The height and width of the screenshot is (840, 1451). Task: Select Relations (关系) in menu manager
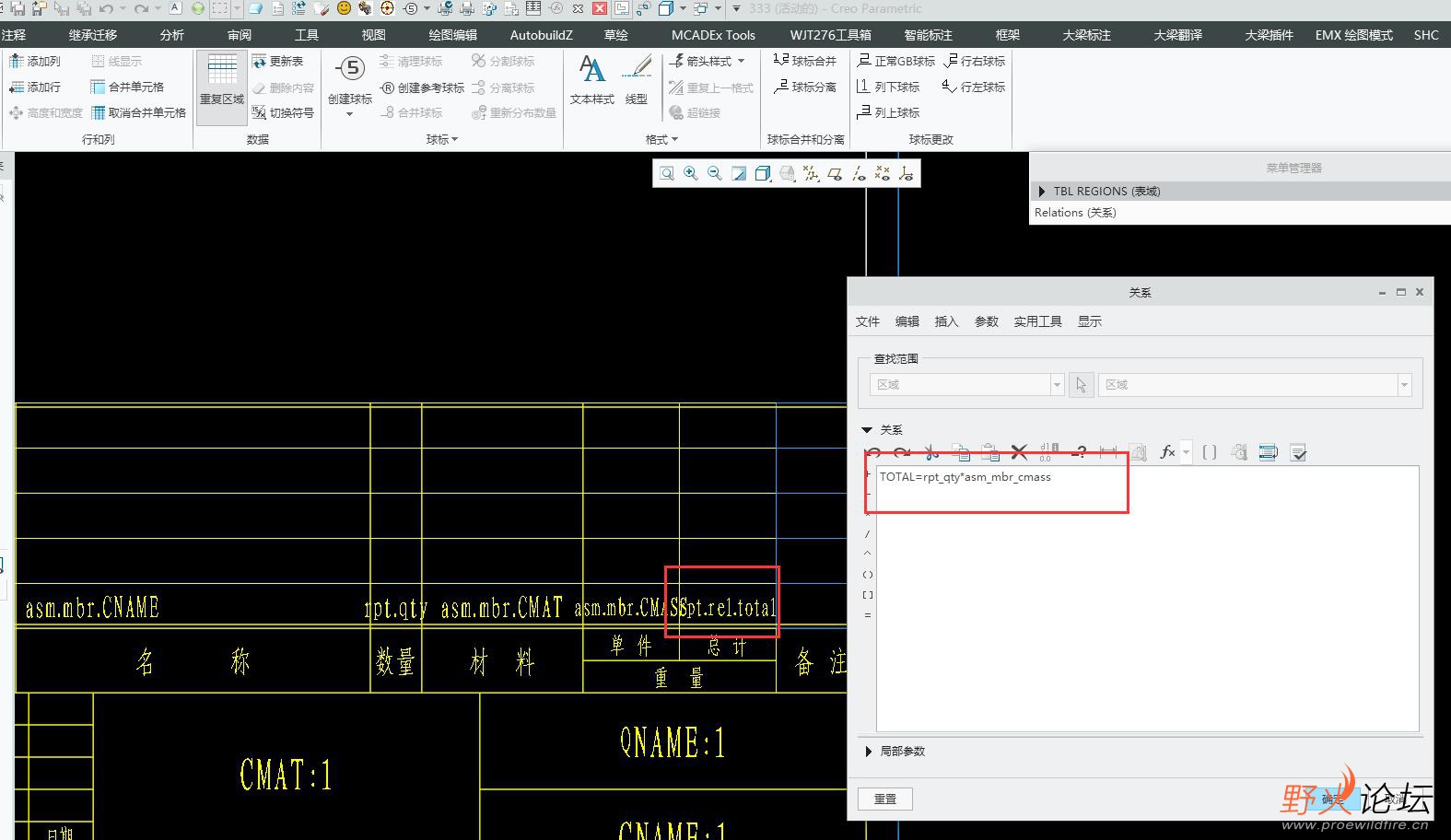1075,213
